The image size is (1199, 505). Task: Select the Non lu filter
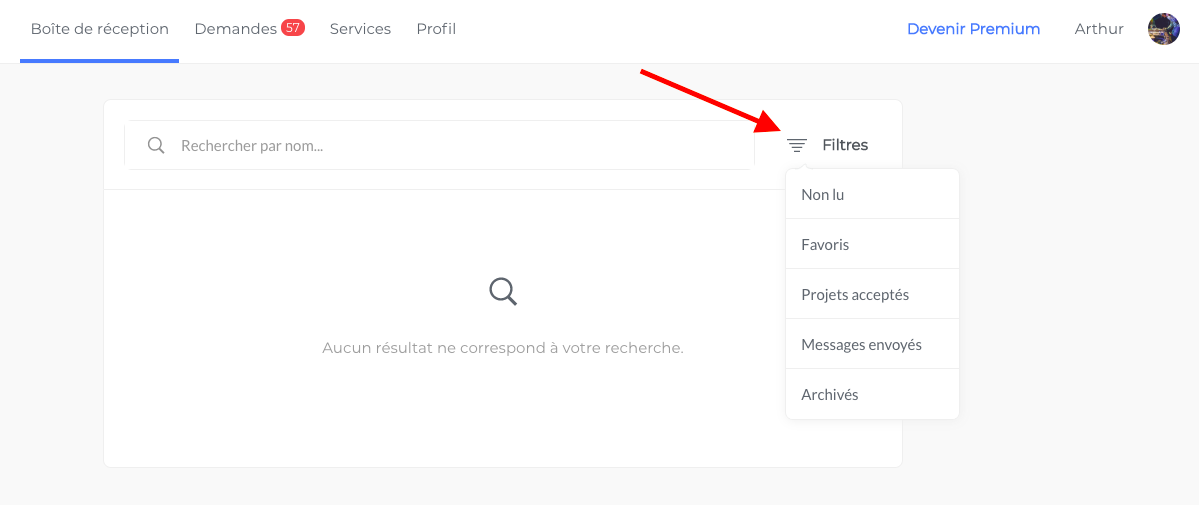pyautogui.click(x=872, y=195)
